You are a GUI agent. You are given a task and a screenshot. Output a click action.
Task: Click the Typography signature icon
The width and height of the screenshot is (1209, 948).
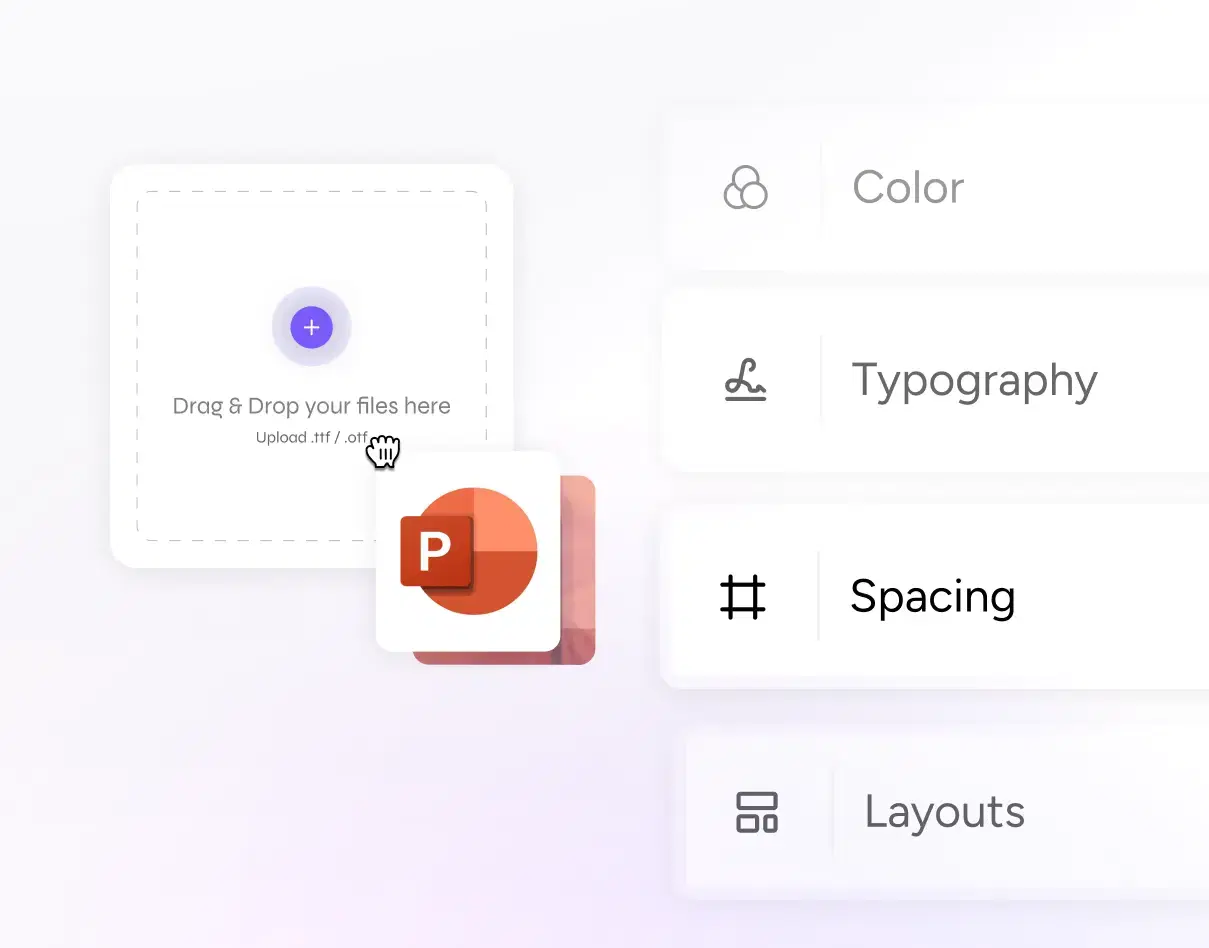[745, 380]
